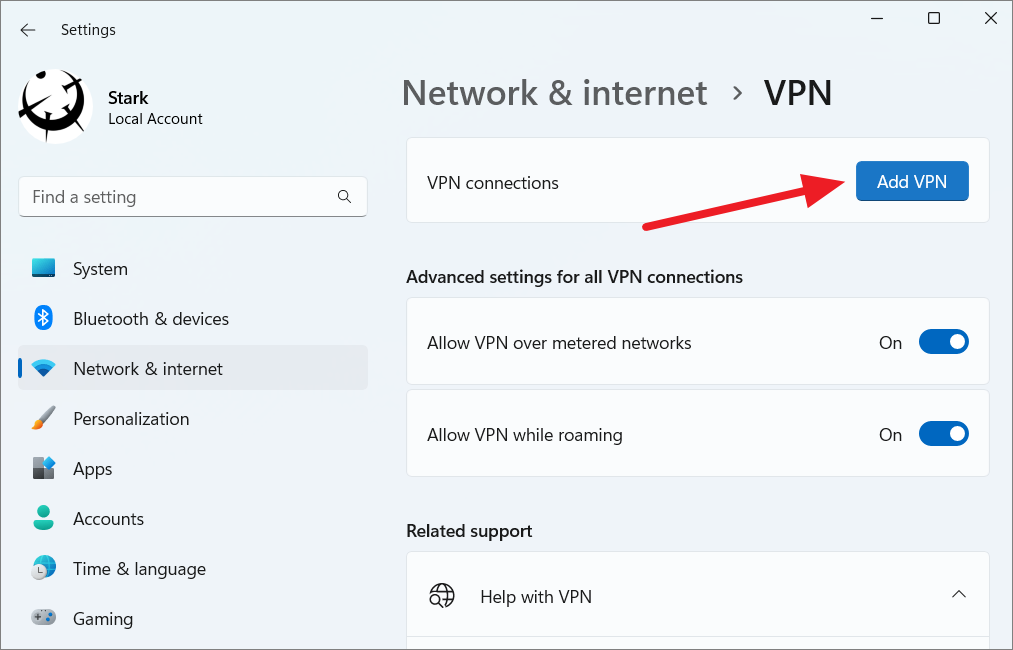This screenshot has height=650, width=1013.
Task: Click the Network & internet sidebar icon
Action: [44, 368]
